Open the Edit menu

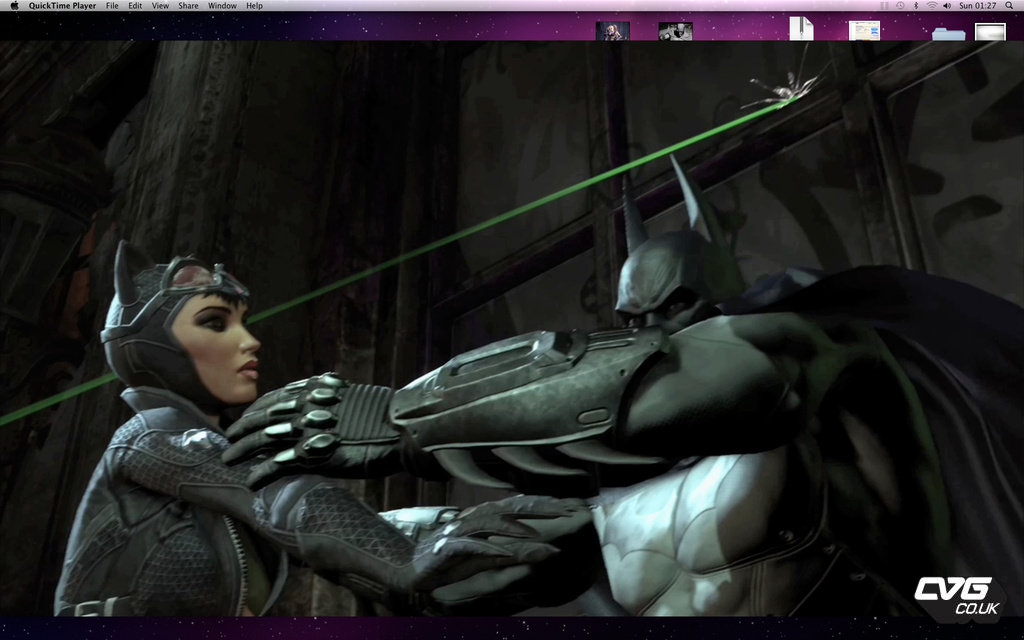tap(135, 6)
